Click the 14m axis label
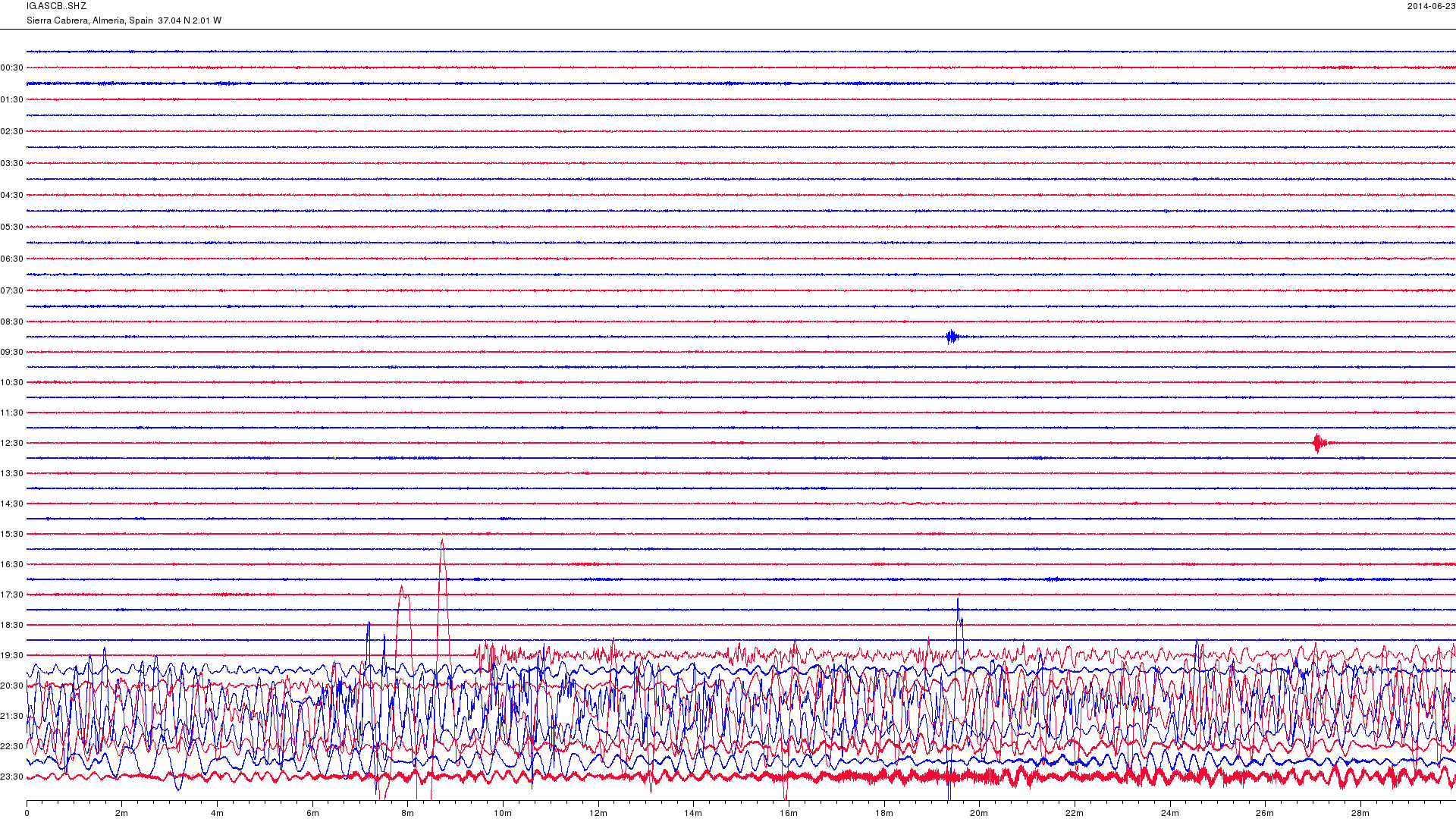 693,814
